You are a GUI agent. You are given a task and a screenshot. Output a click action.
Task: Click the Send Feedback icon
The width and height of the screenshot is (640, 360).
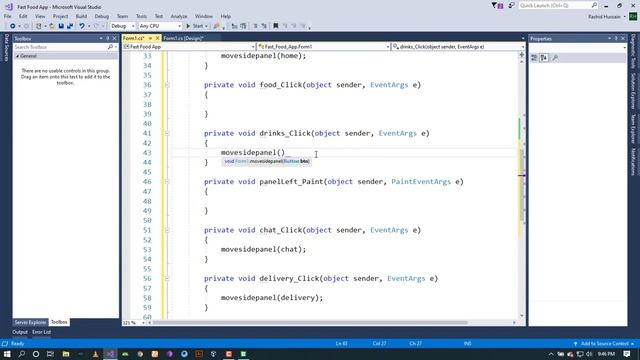pos(511,6)
